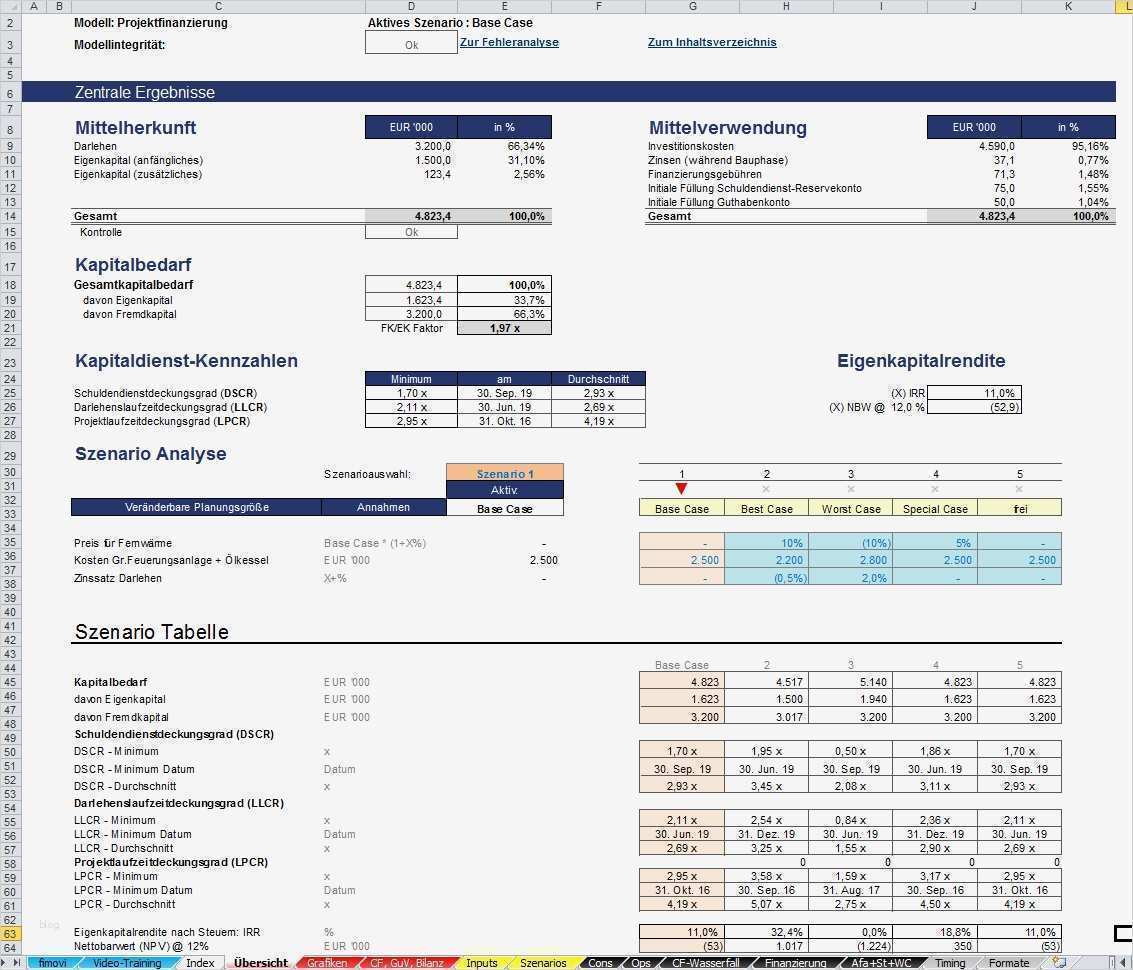This screenshot has width=1133, height=970.
Task: Activate the Worst Case scenario via its x marker
Action: pyautogui.click(x=851, y=489)
